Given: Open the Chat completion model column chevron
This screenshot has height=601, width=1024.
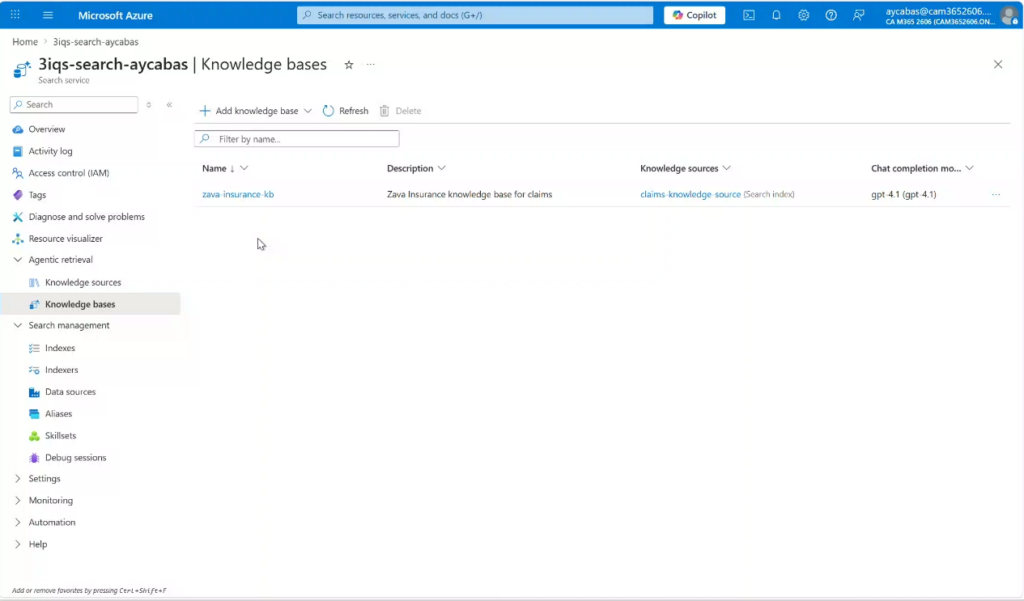Looking at the screenshot, I should click(969, 168).
